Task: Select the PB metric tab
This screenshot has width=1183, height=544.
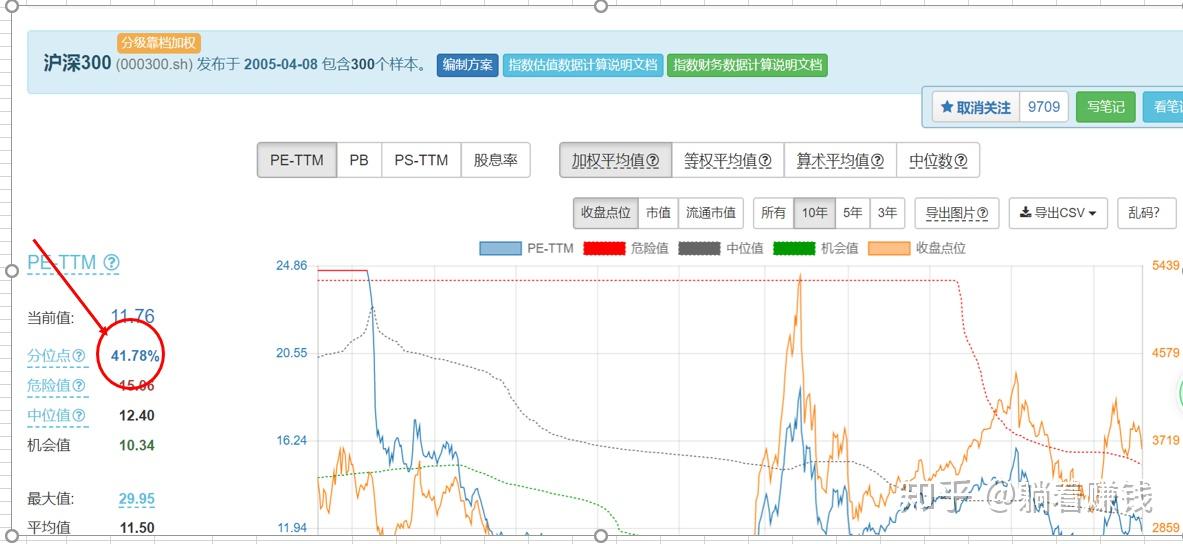Action: click(359, 160)
